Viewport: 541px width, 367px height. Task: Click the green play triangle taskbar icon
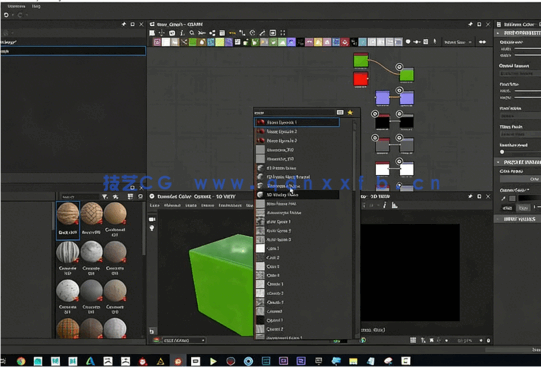point(213,361)
